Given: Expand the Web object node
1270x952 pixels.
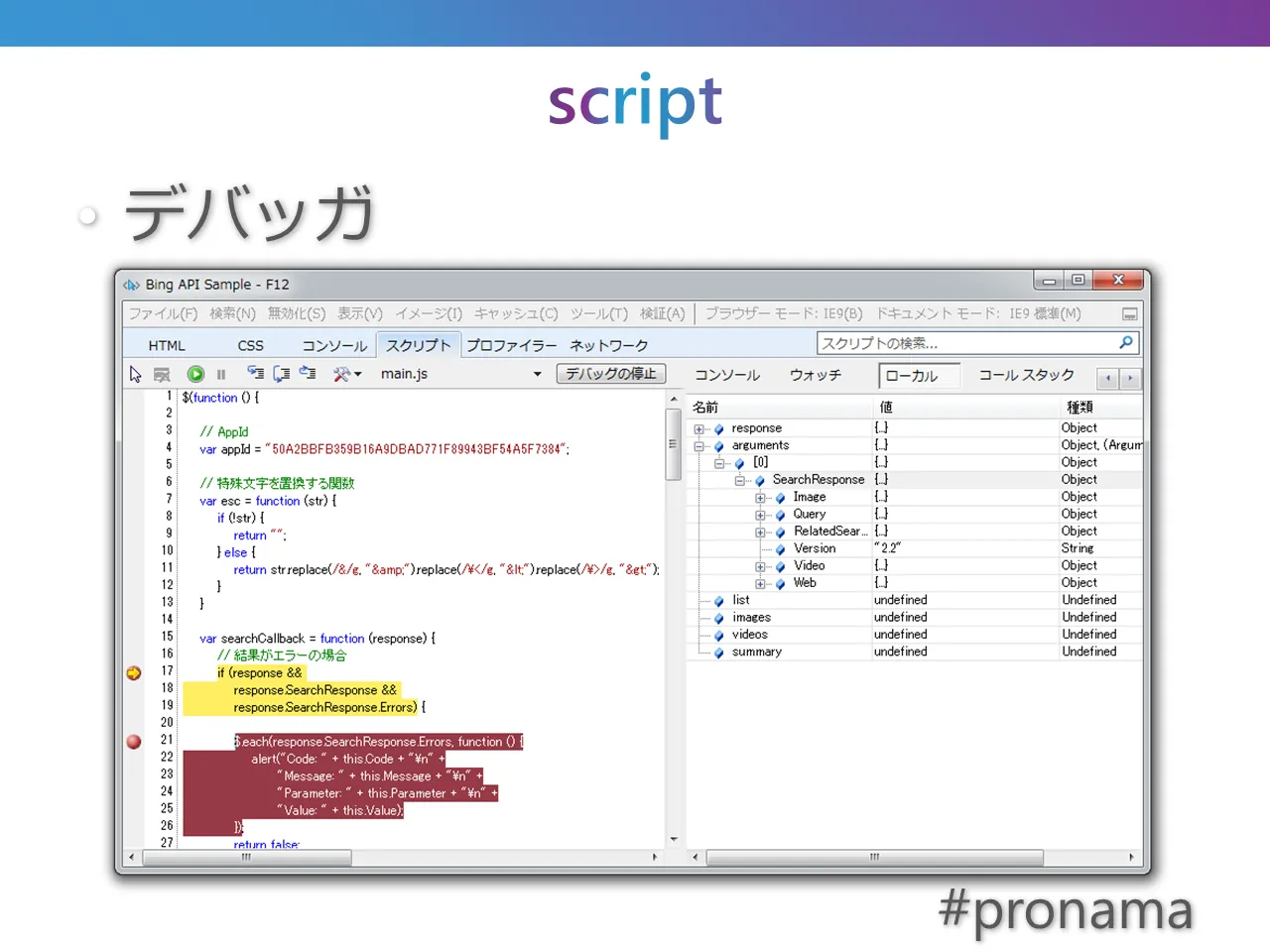Looking at the screenshot, I should 761,584.
